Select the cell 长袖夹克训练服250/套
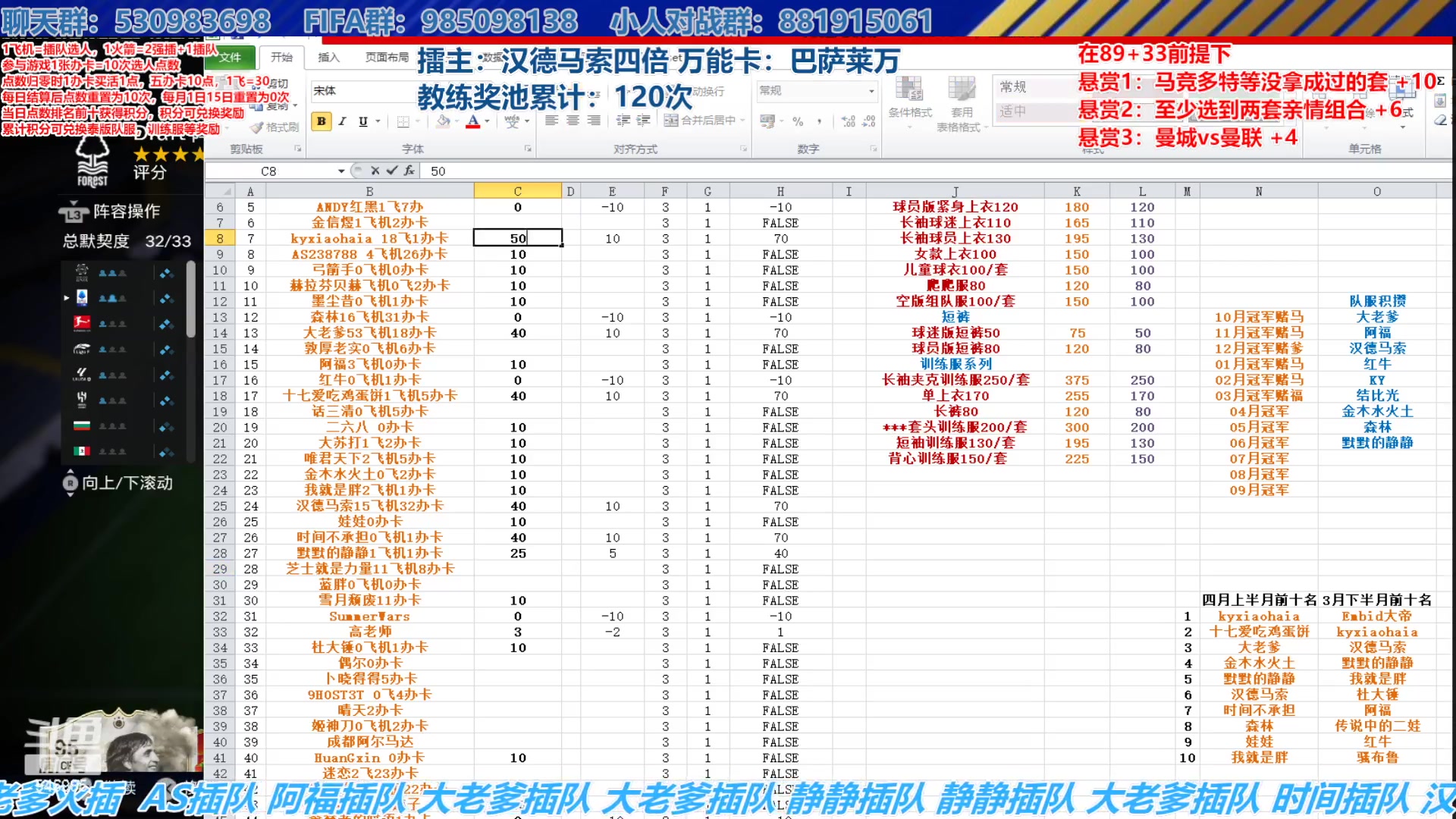 [955, 380]
